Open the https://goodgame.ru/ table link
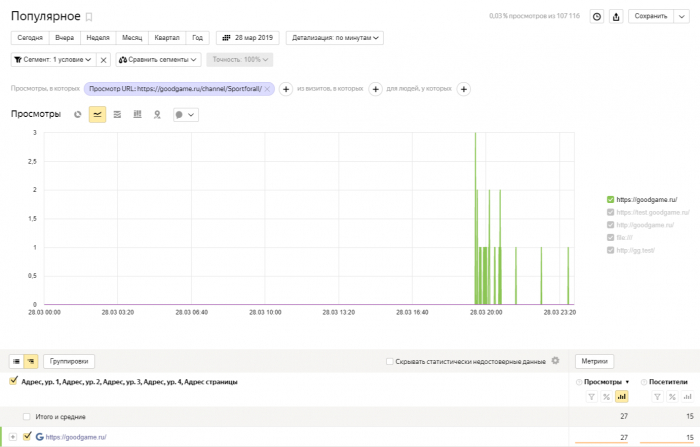 pyautogui.click(x=76, y=437)
